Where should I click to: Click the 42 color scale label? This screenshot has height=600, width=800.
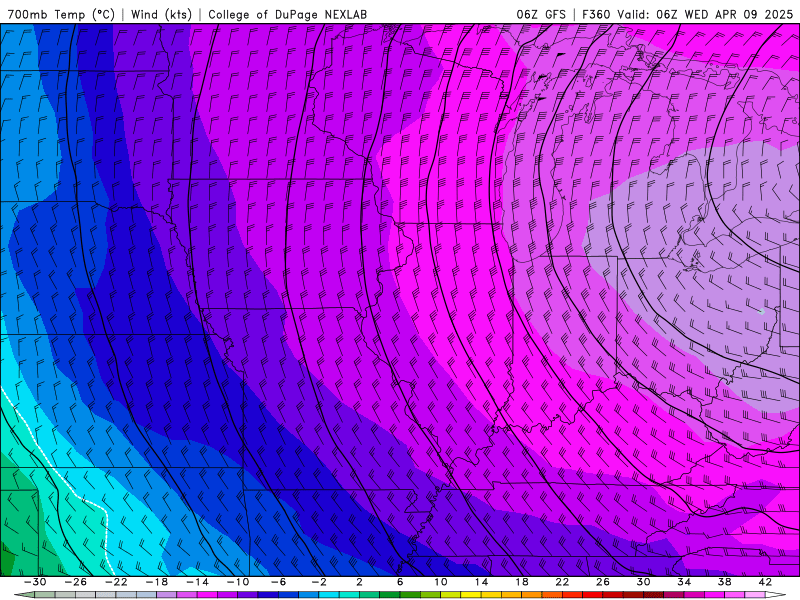pos(765,582)
